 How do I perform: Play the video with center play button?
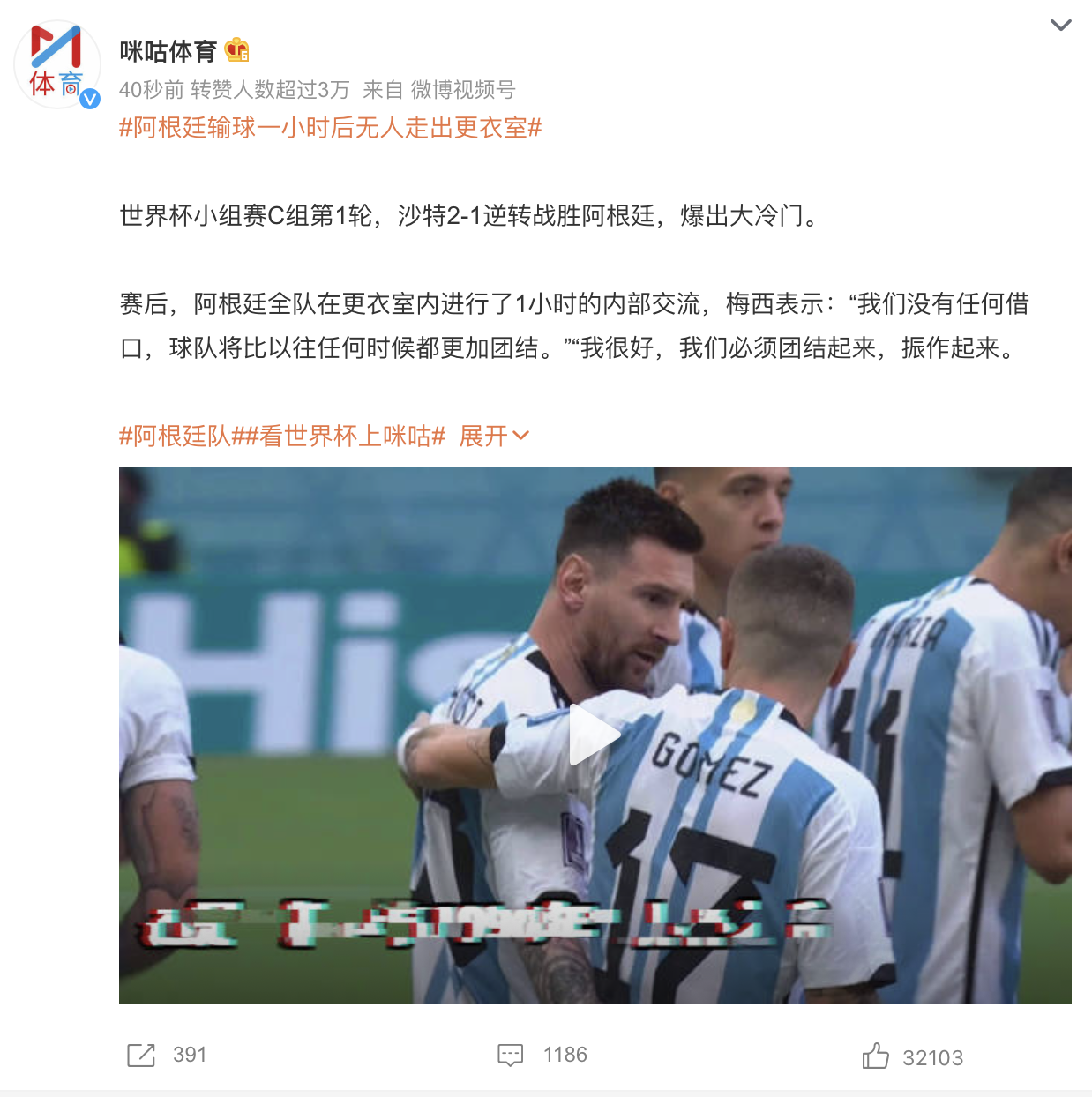595,735
